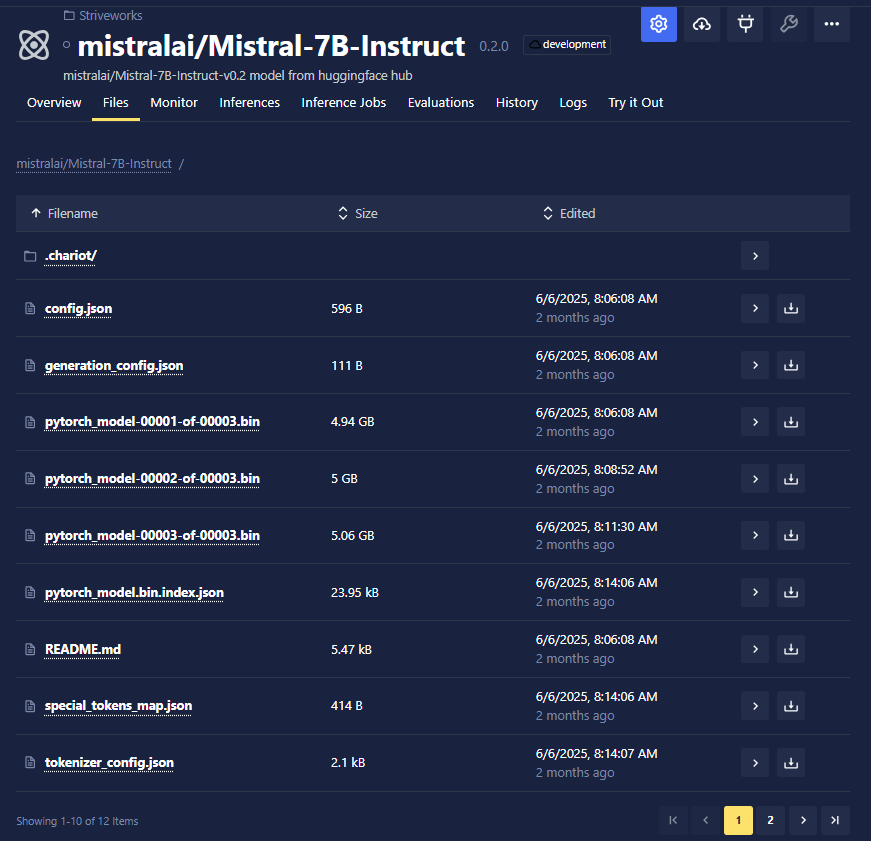The height and width of the screenshot is (841, 871).
Task: Open generation_config.json file link
Action: [114, 366]
